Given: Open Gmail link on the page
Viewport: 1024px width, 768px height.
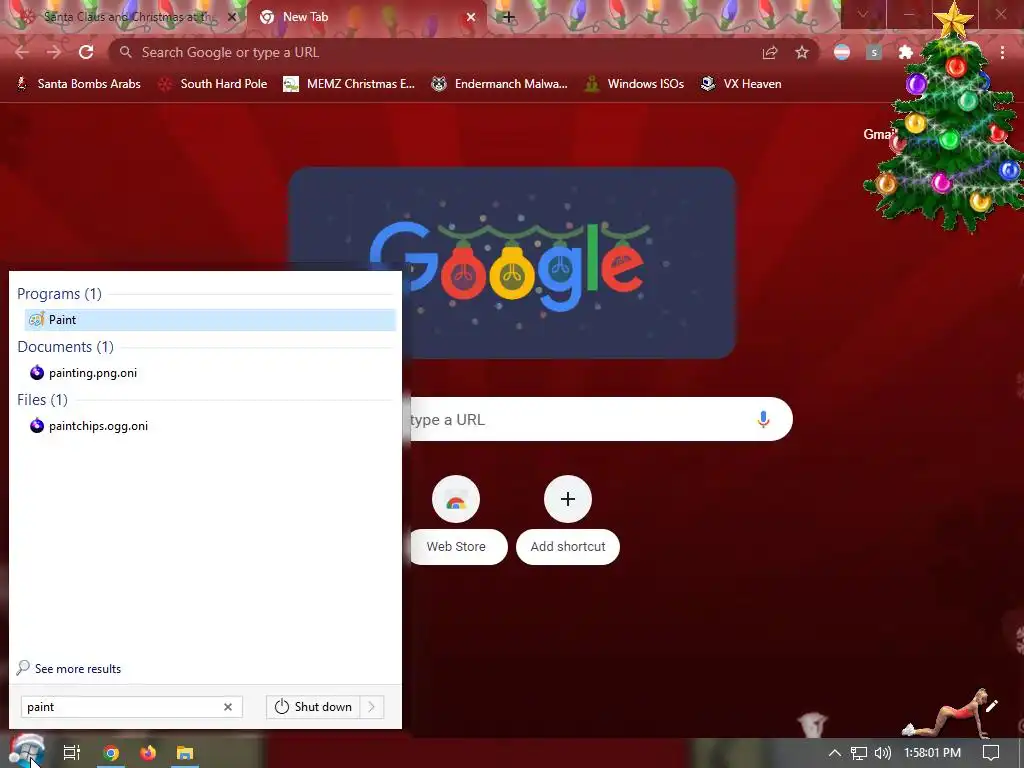Looking at the screenshot, I should pyautogui.click(x=879, y=134).
